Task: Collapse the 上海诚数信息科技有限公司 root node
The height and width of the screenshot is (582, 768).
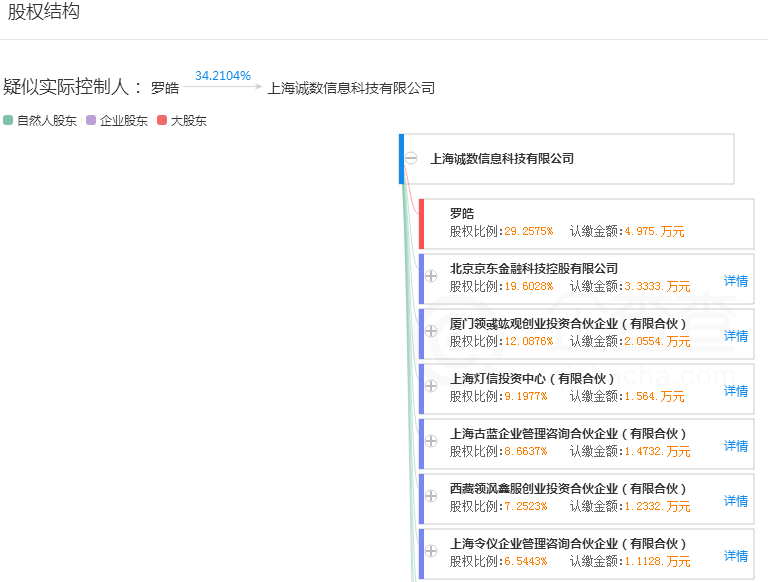Action: pos(411,158)
